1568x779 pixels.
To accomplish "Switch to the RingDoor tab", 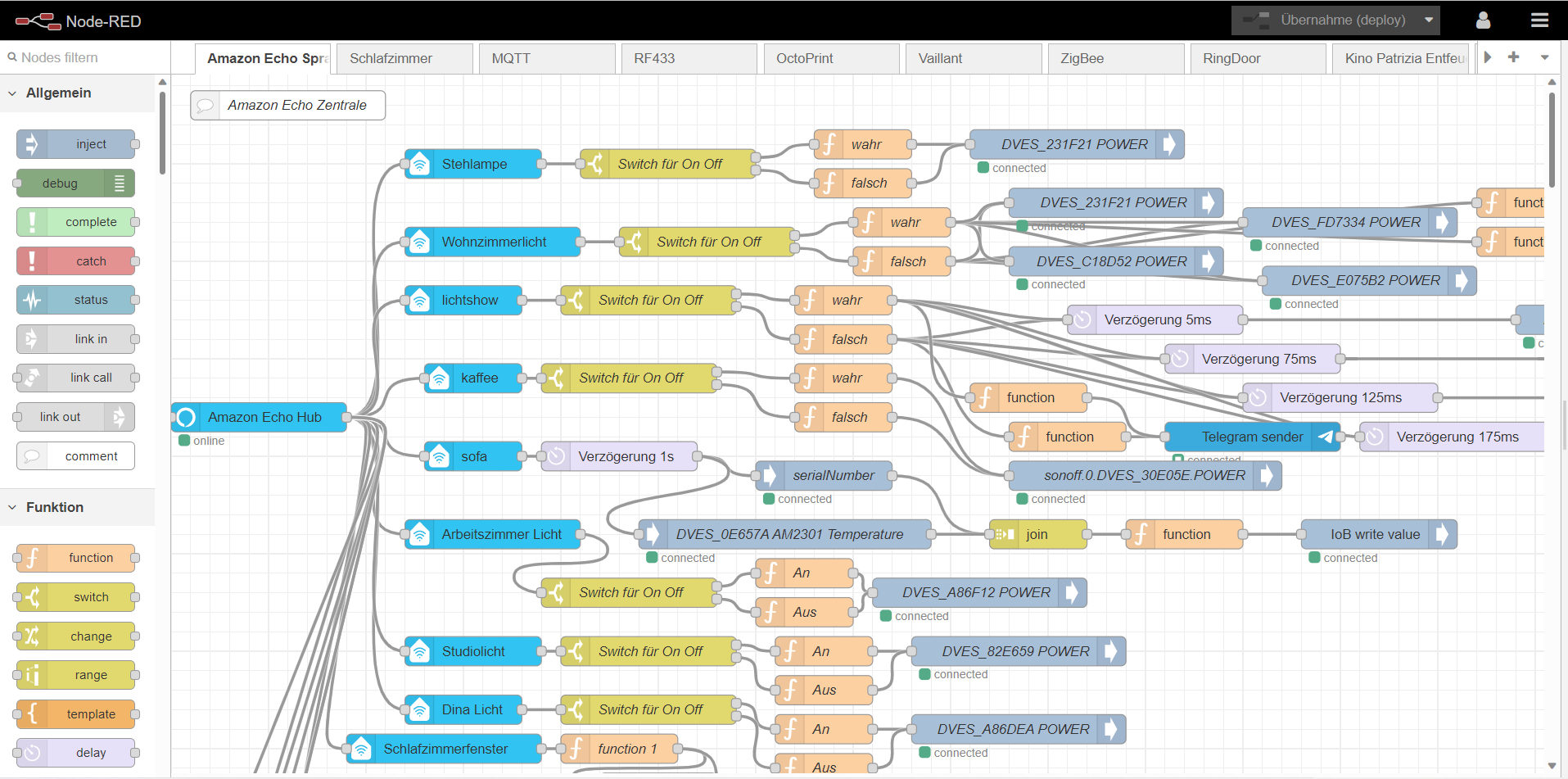I will 1258,59.
